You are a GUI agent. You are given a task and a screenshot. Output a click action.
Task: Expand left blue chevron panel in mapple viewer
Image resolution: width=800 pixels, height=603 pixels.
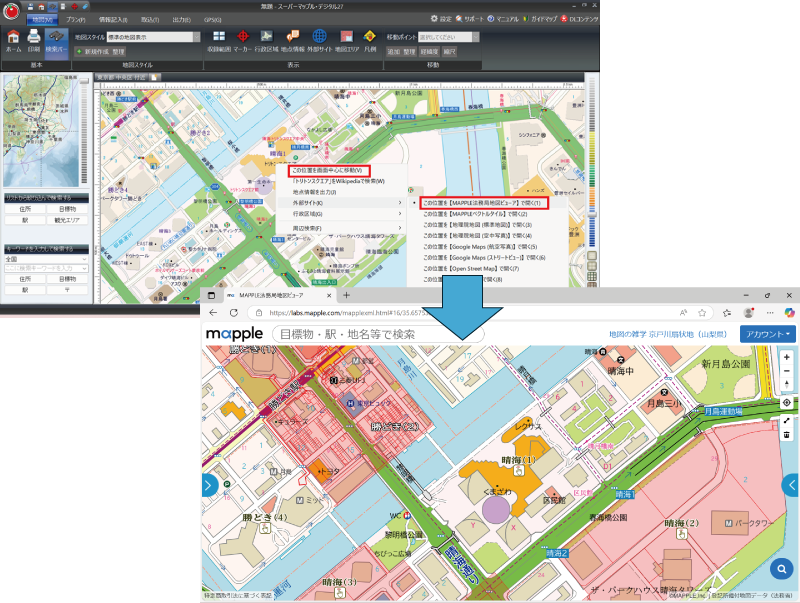pyautogui.click(x=209, y=485)
